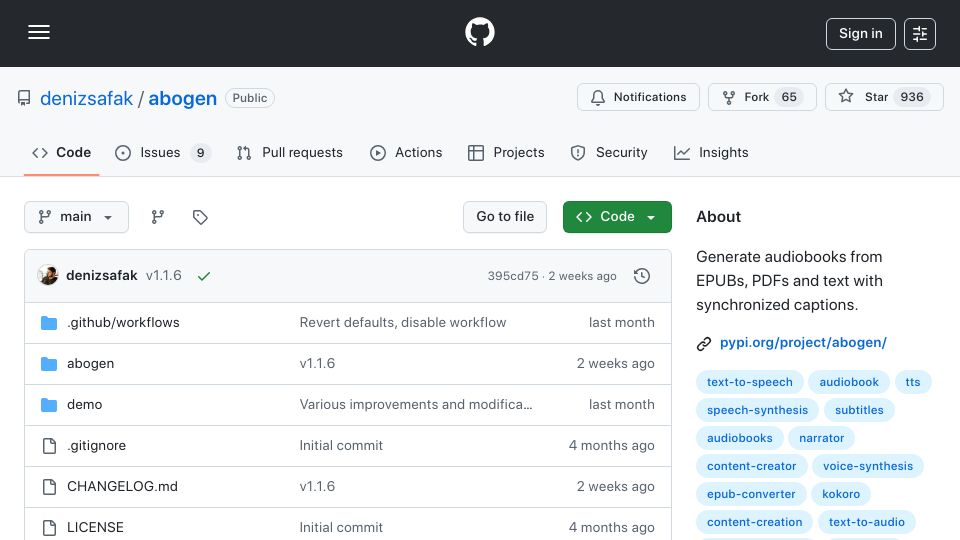Click the v1.1.6 latest commit message
The image size is (960, 540).
(x=163, y=276)
